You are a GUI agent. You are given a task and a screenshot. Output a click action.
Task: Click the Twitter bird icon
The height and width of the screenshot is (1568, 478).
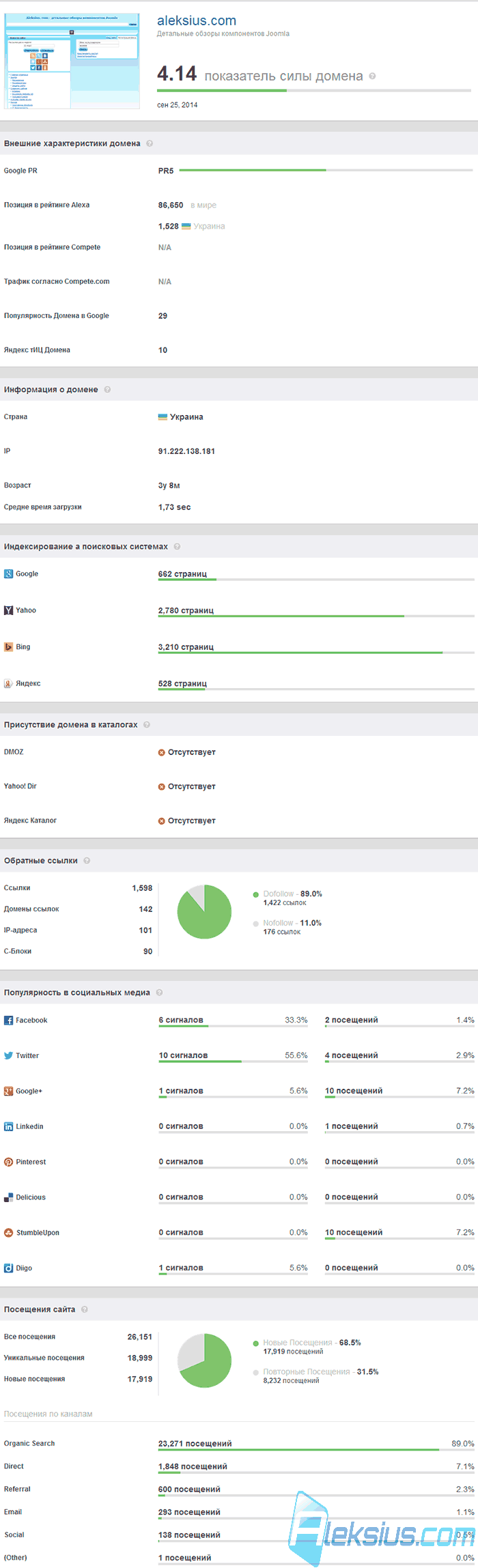(9, 1055)
